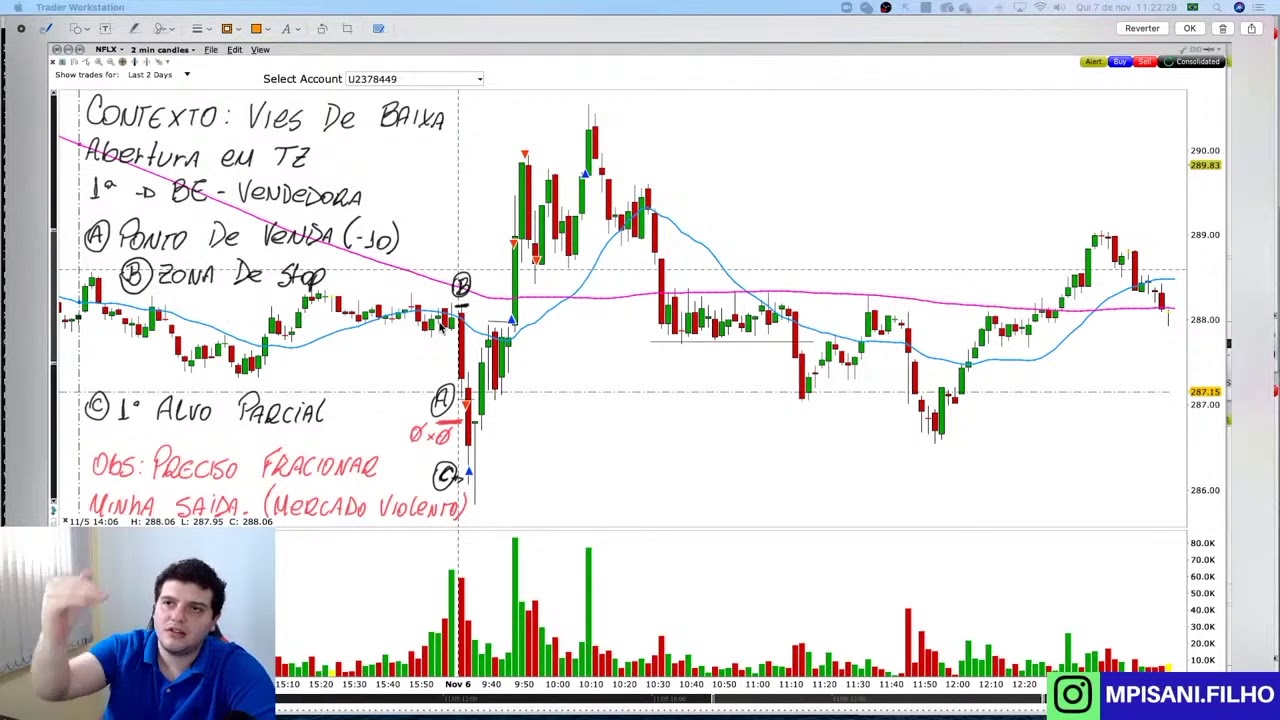Expand the Shapes tool dropdown arrow
This screenshot has width=1280, height=720.
[x=87, y=30]
